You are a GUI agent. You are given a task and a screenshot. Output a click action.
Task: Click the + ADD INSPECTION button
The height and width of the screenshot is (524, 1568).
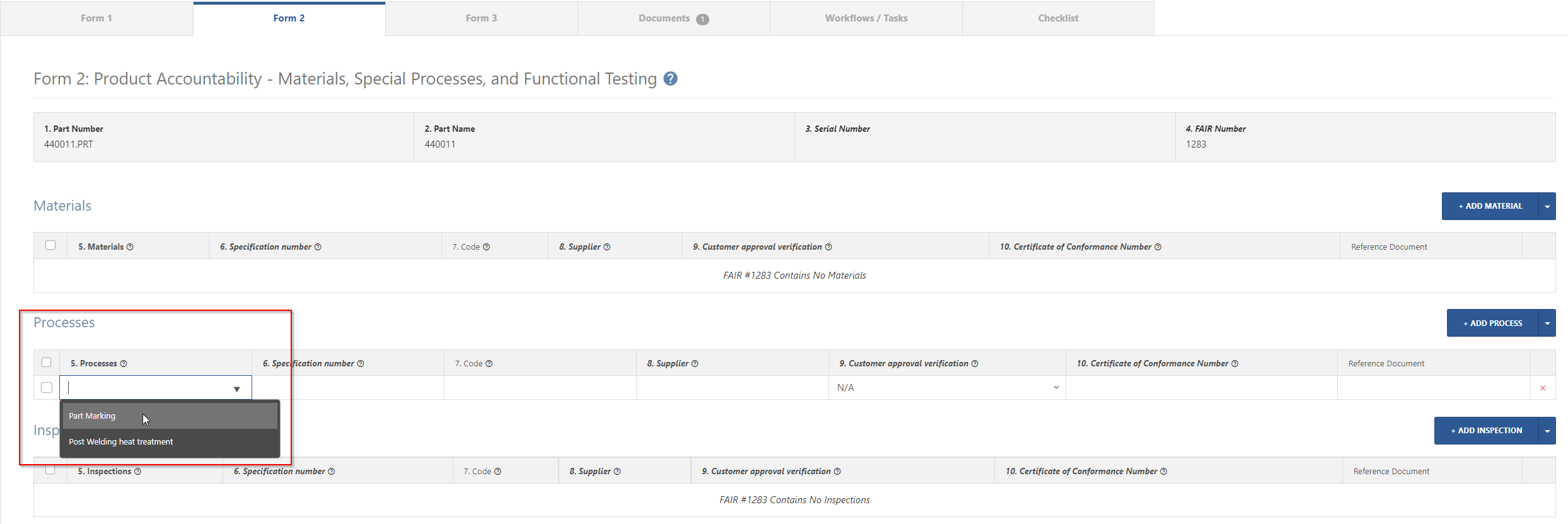[x=1486, y=431]
